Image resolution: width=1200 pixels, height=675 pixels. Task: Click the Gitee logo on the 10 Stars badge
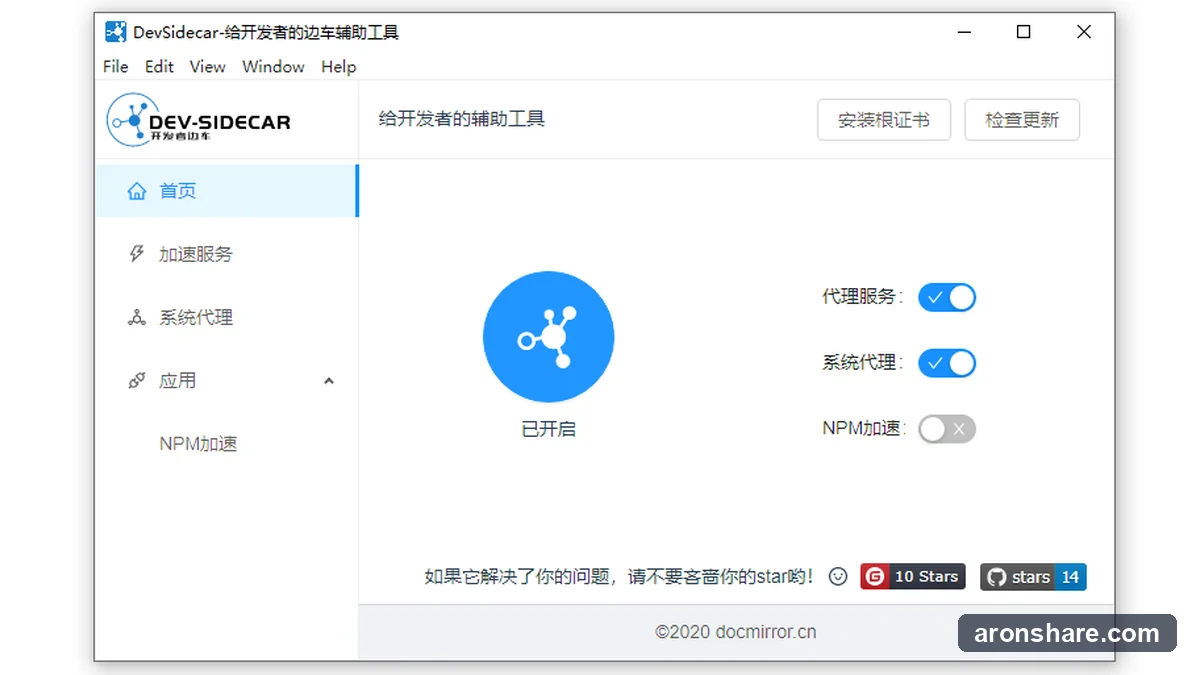pos(876,577)
